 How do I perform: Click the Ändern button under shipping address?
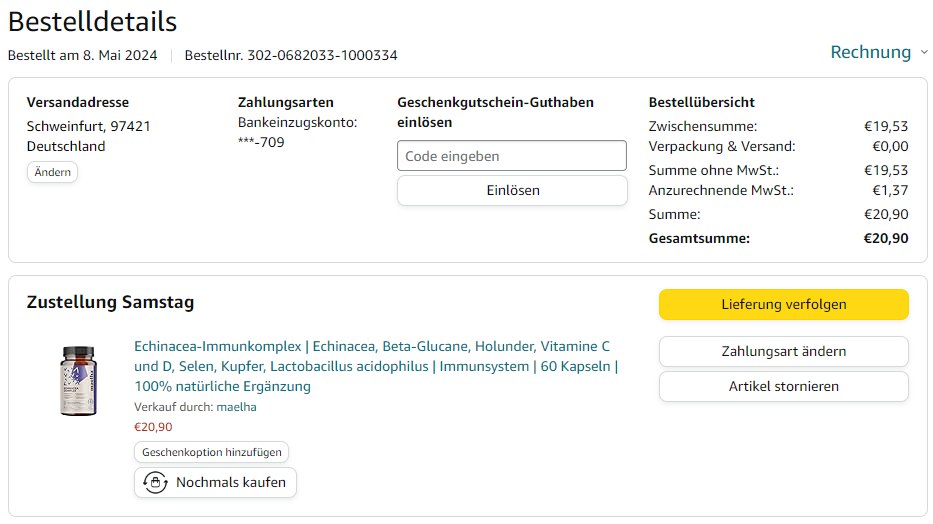click(52, 172)
